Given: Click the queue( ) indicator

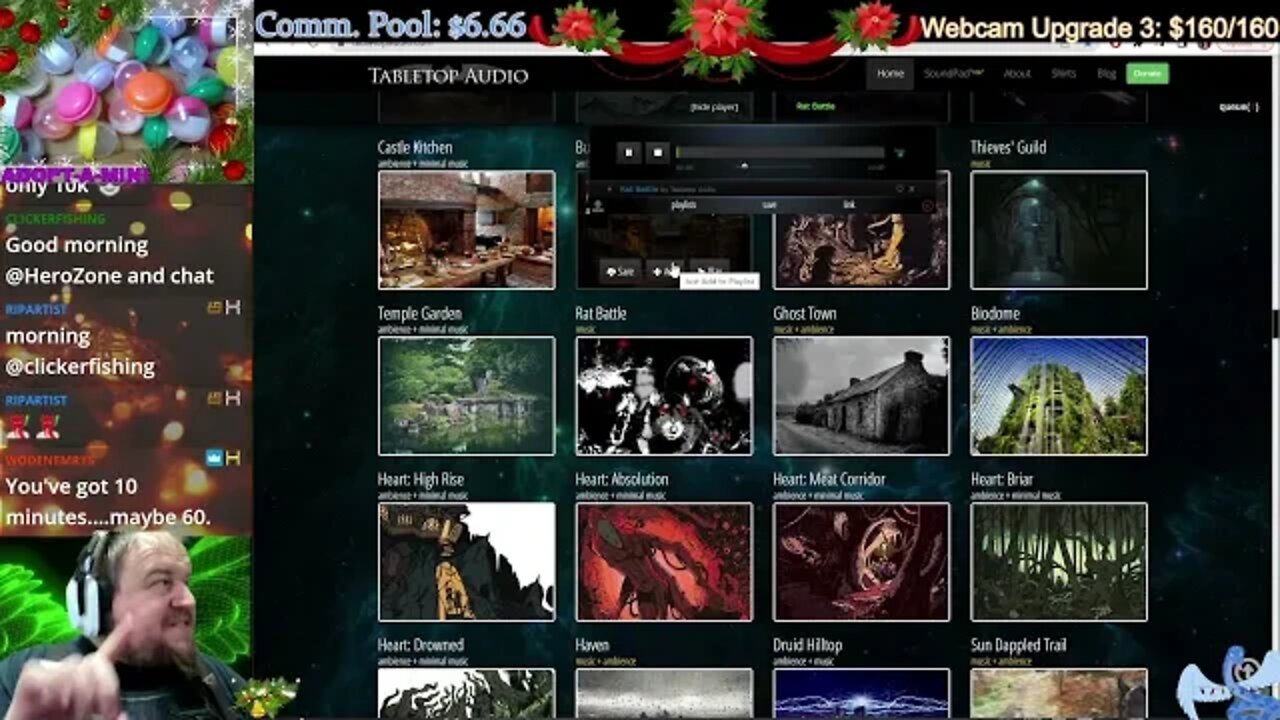Looking at the screenshot, I should click(1239, 107).
